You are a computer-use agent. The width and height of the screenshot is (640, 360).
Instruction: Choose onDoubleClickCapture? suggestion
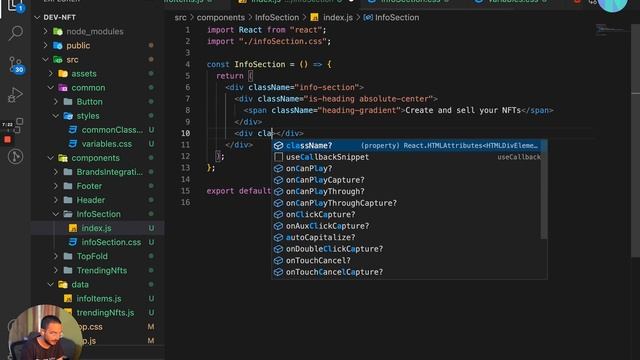407,249
